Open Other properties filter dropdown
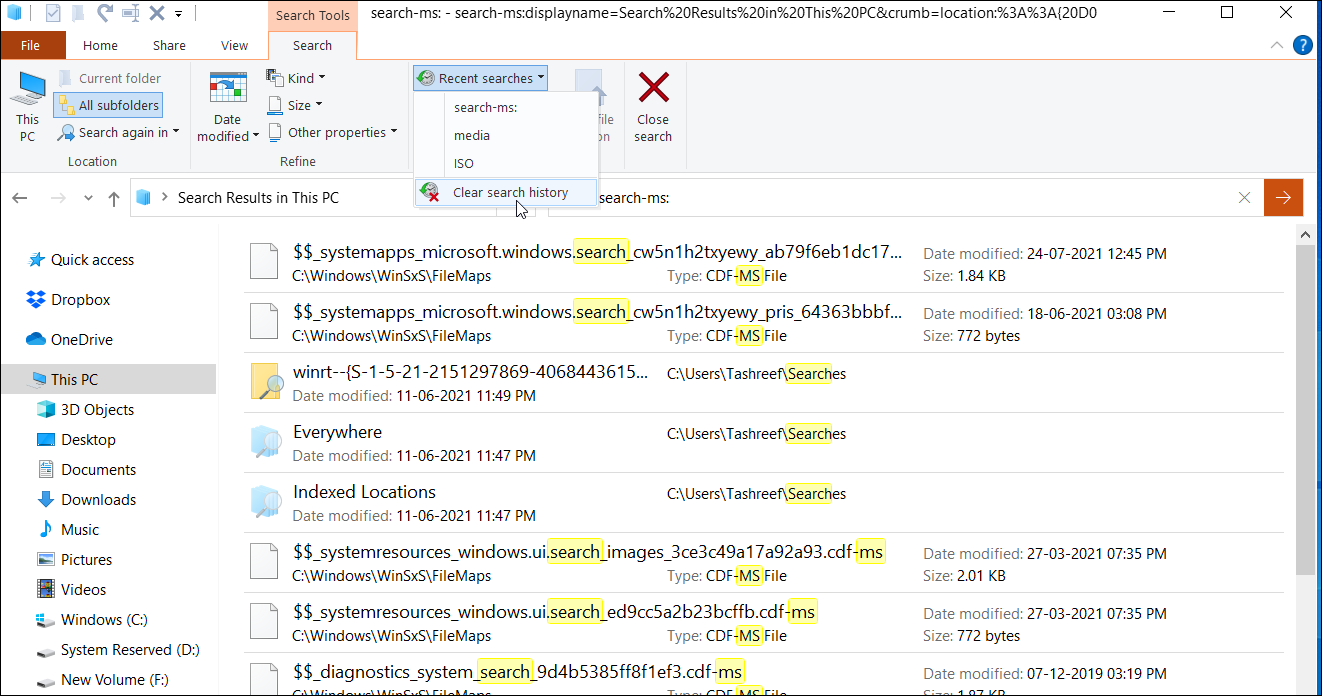 [x=333, y=132]
